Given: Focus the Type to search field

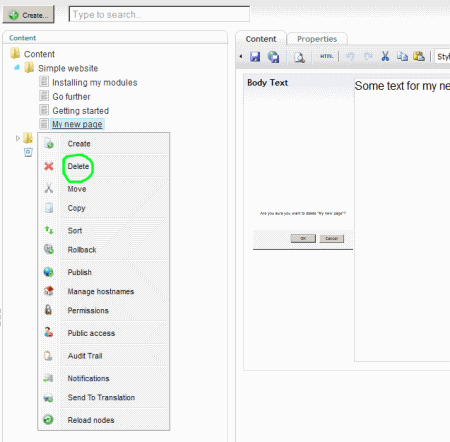Looking at the screenshot, I should 159,14.
